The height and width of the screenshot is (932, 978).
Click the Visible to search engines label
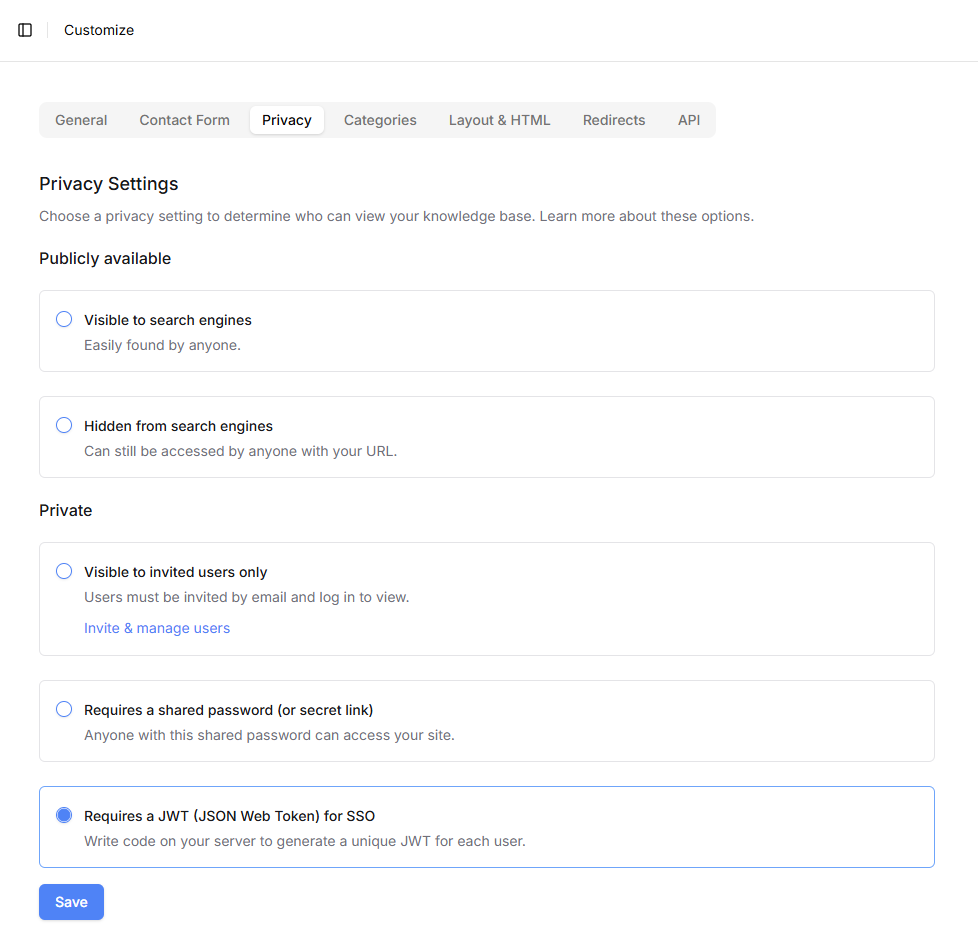pyautogui.click(x=168, y=320)
